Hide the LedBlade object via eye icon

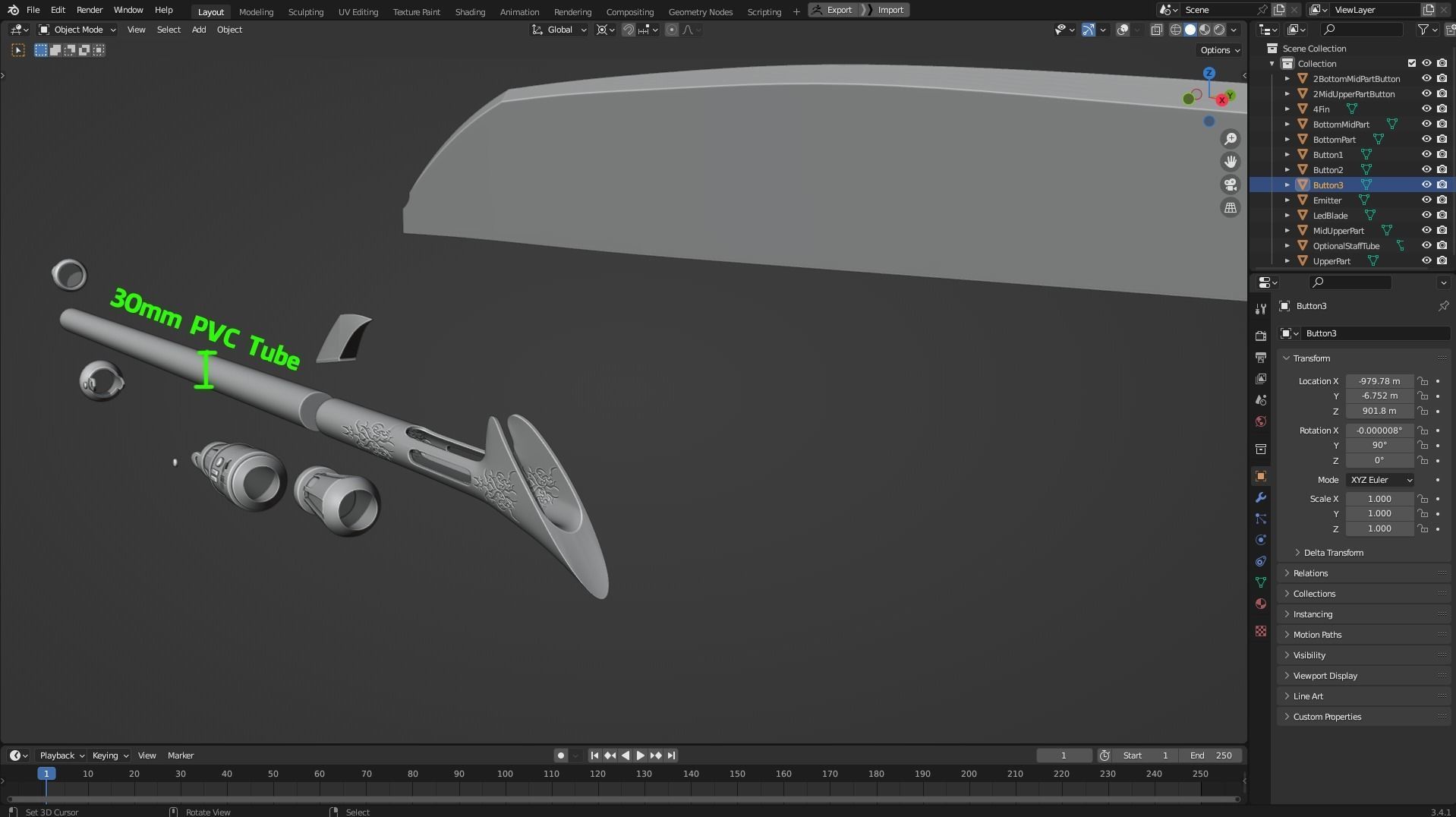(1426, 216)
